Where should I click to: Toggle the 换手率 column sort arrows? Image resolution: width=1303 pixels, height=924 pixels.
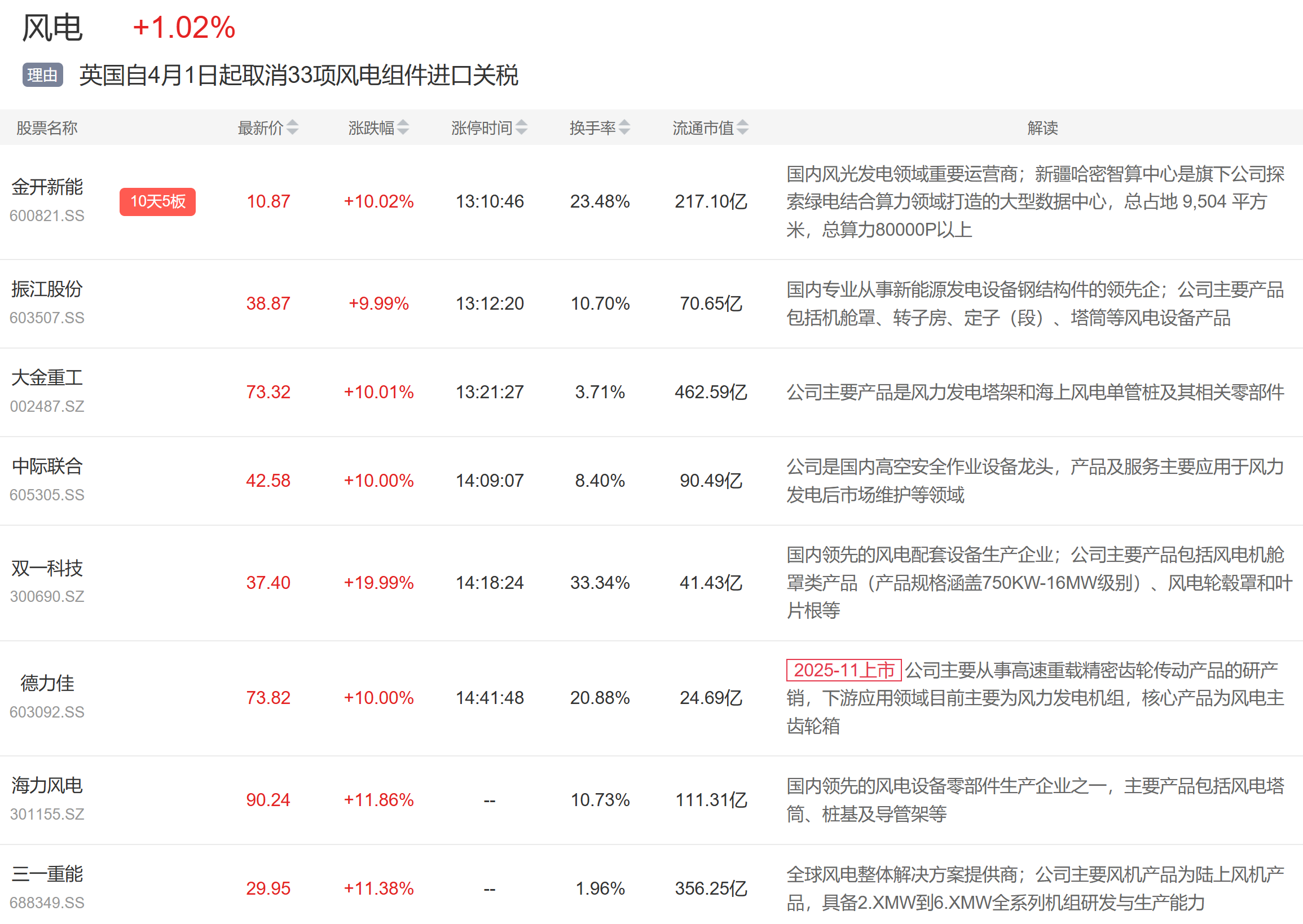point(624,127)
